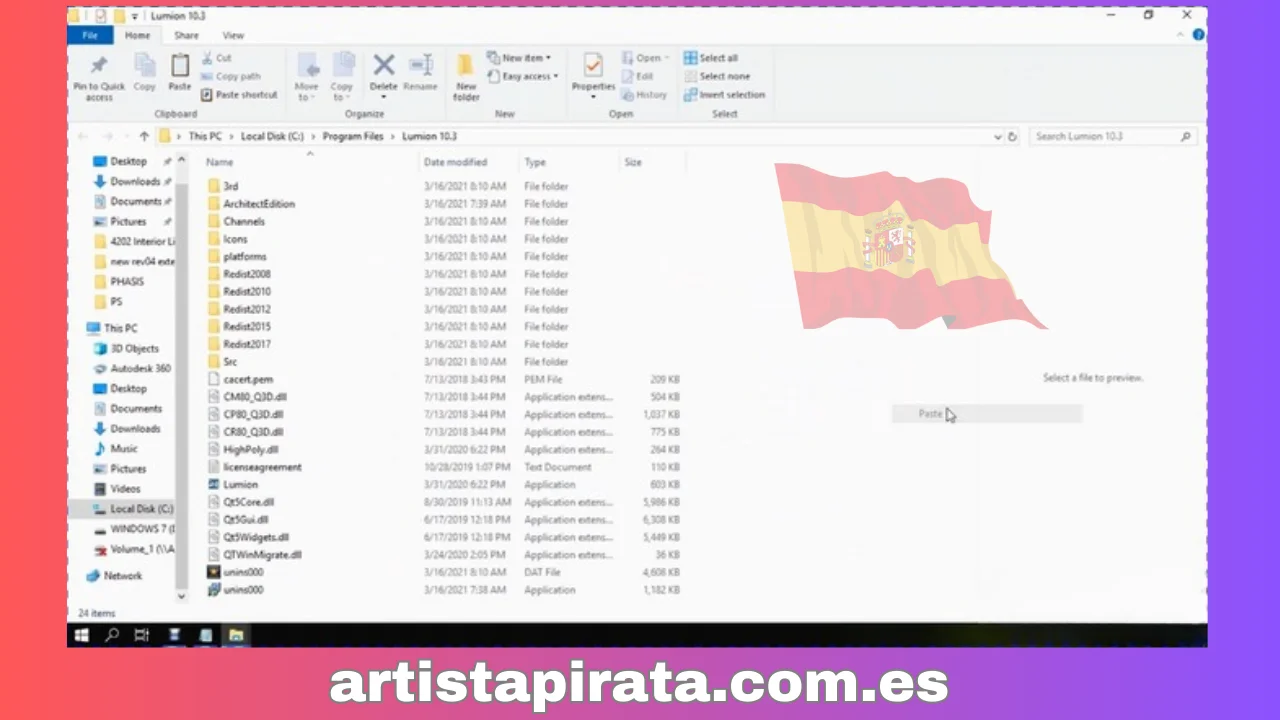1280x720 pixels.
Task: Click Program Files in the address path
Action: click(354, 136)
